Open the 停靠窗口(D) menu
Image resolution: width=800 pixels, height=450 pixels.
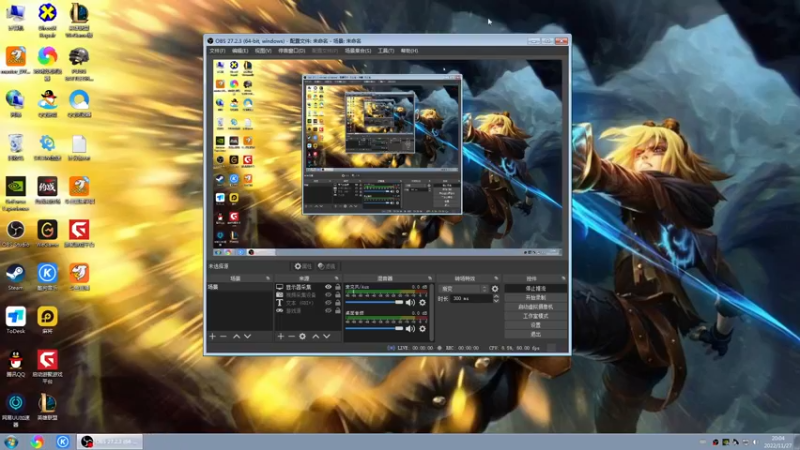click(x=292, y=51)
